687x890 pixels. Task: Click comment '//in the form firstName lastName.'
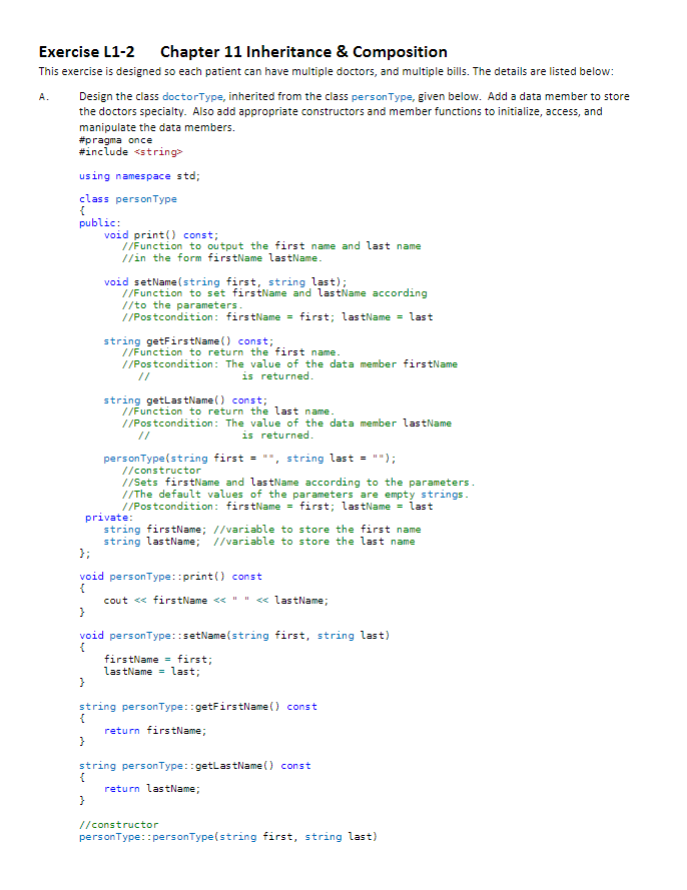point(222,258)
